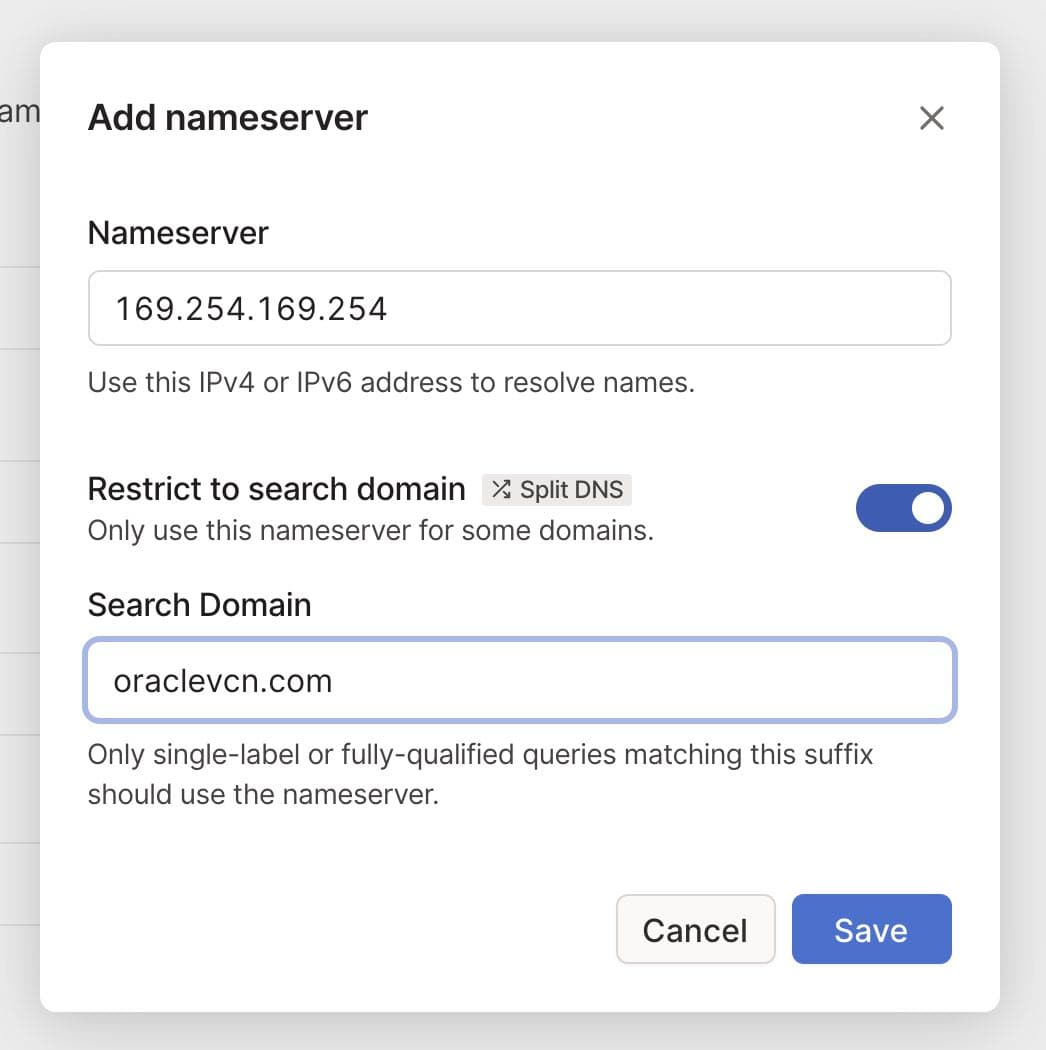Click the Search Domain label

click(200, 604)
